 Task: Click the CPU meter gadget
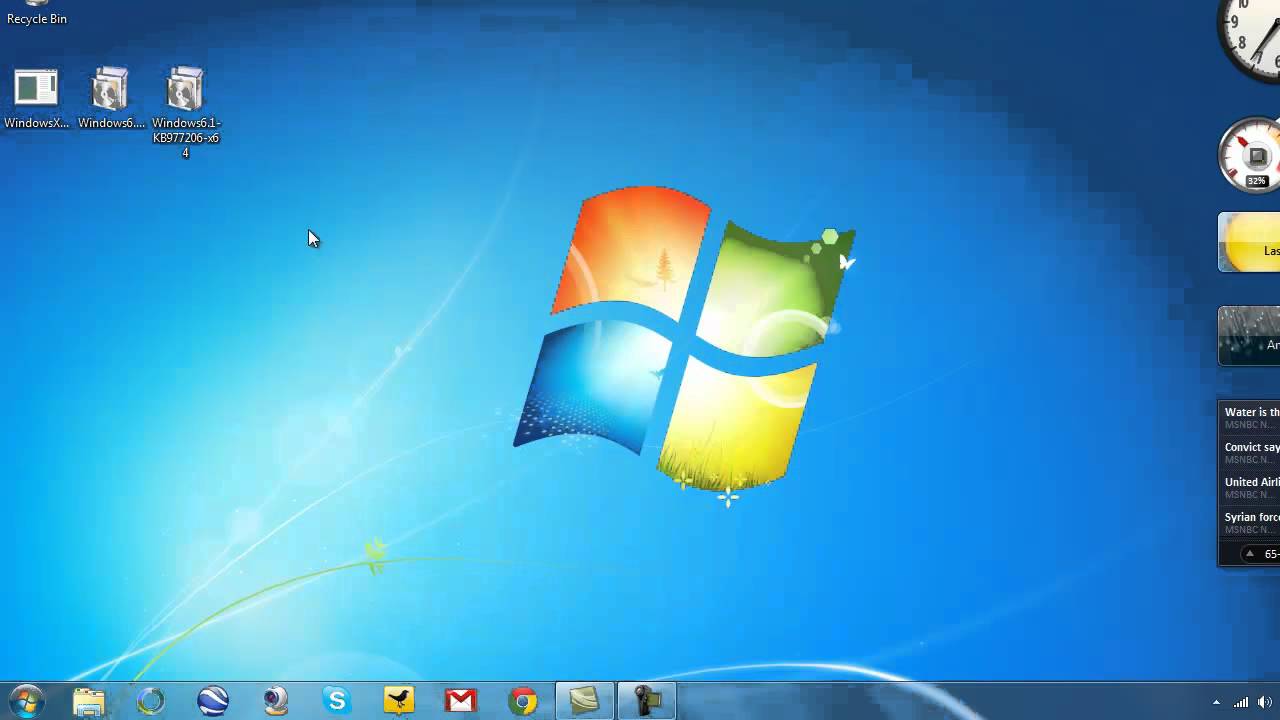1250,155
